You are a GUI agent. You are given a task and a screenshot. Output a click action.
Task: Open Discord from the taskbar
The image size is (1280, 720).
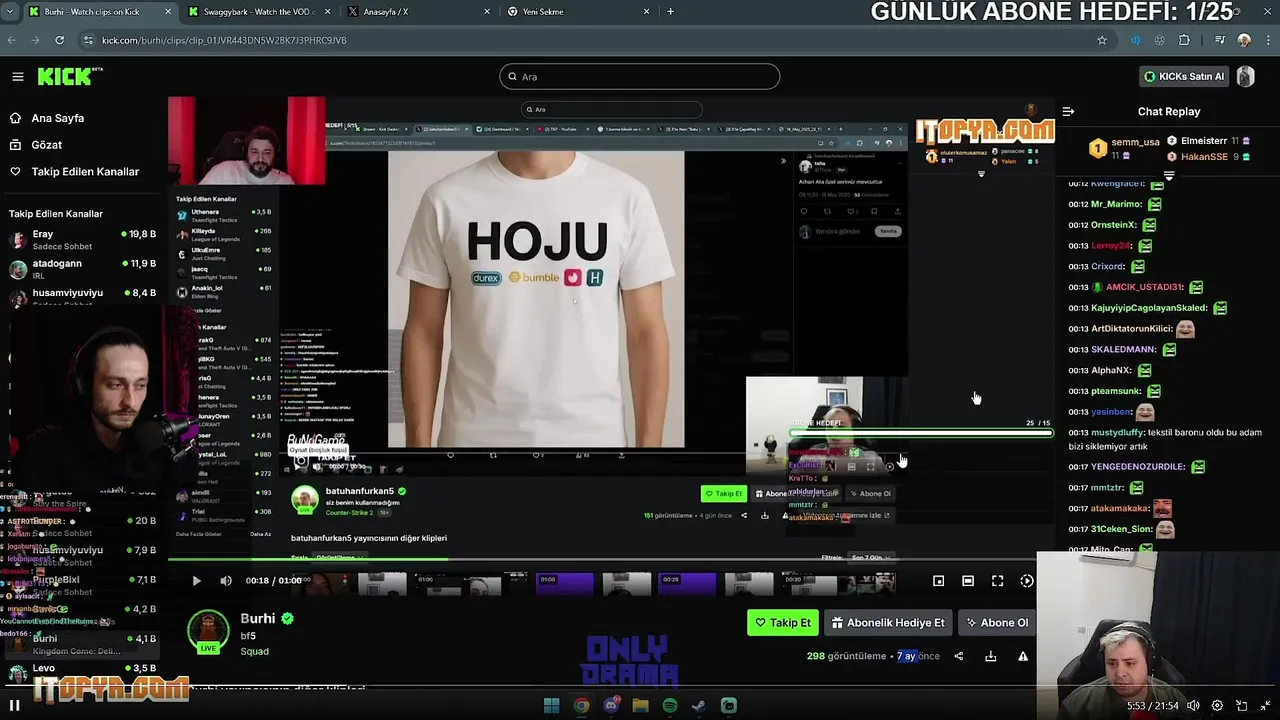click(611, 706)
